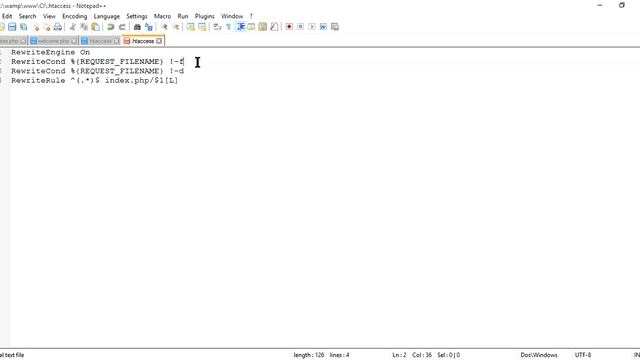Open the Macro menu

coord(162,16)
